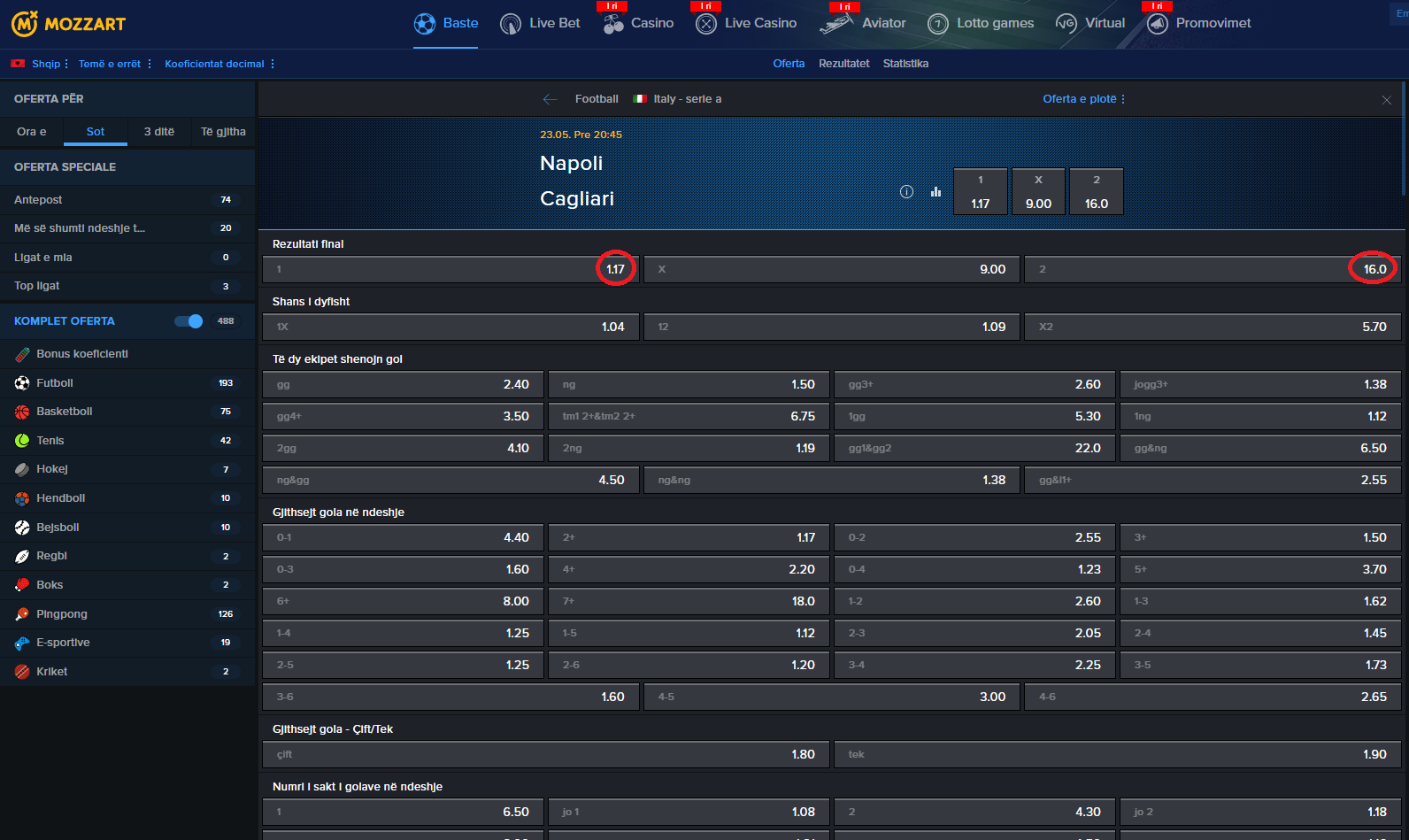Close the match detail panel
1409x840 pixels.
tap(1387, 100)
